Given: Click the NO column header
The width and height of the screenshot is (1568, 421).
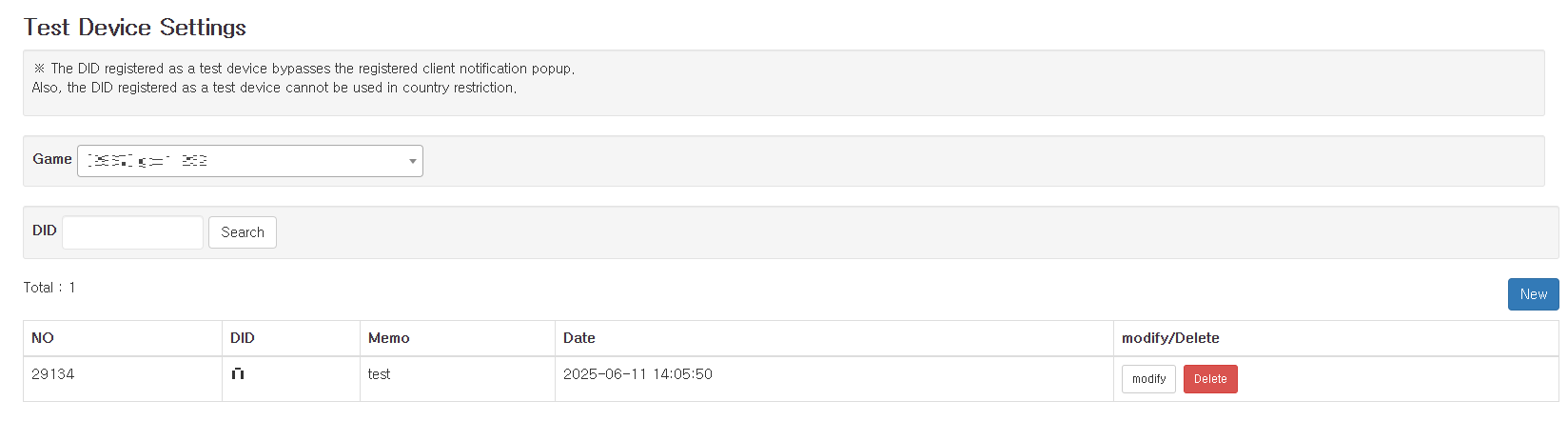Looking at the screenshot, I should 43,338.
